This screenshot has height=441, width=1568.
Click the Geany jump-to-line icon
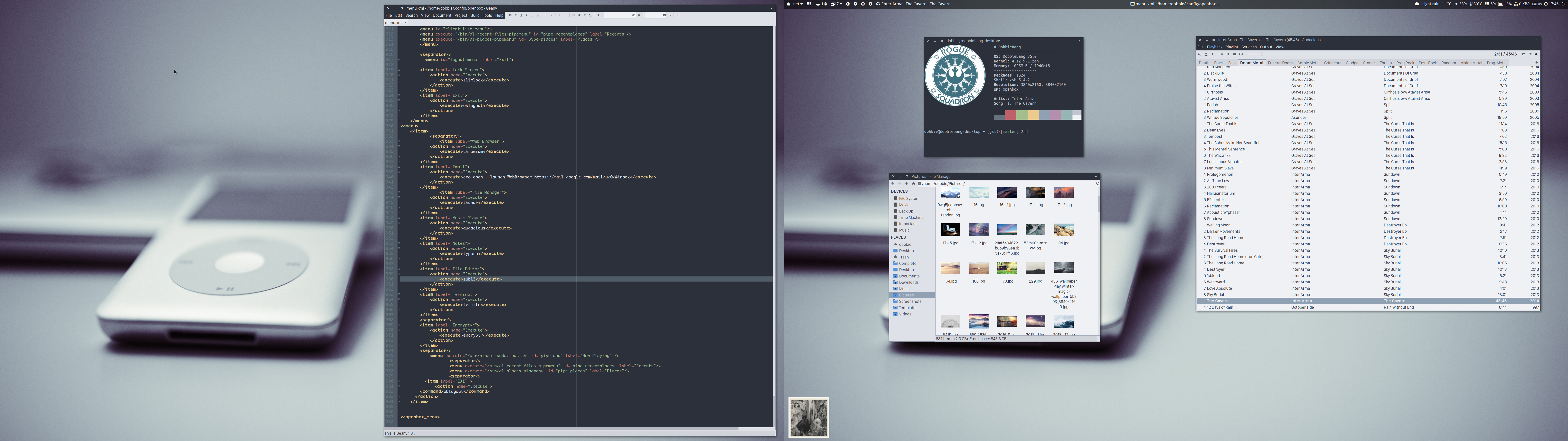(x=670, y=15)
